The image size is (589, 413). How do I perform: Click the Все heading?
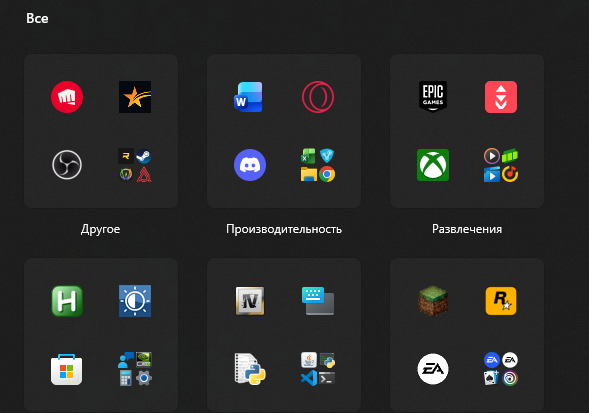click(37, 18)
